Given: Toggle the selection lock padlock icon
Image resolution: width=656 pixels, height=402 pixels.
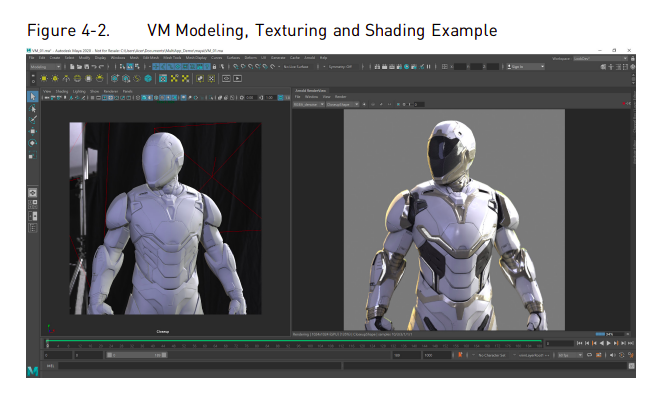Looking at the screenshot, I should 214,67.
